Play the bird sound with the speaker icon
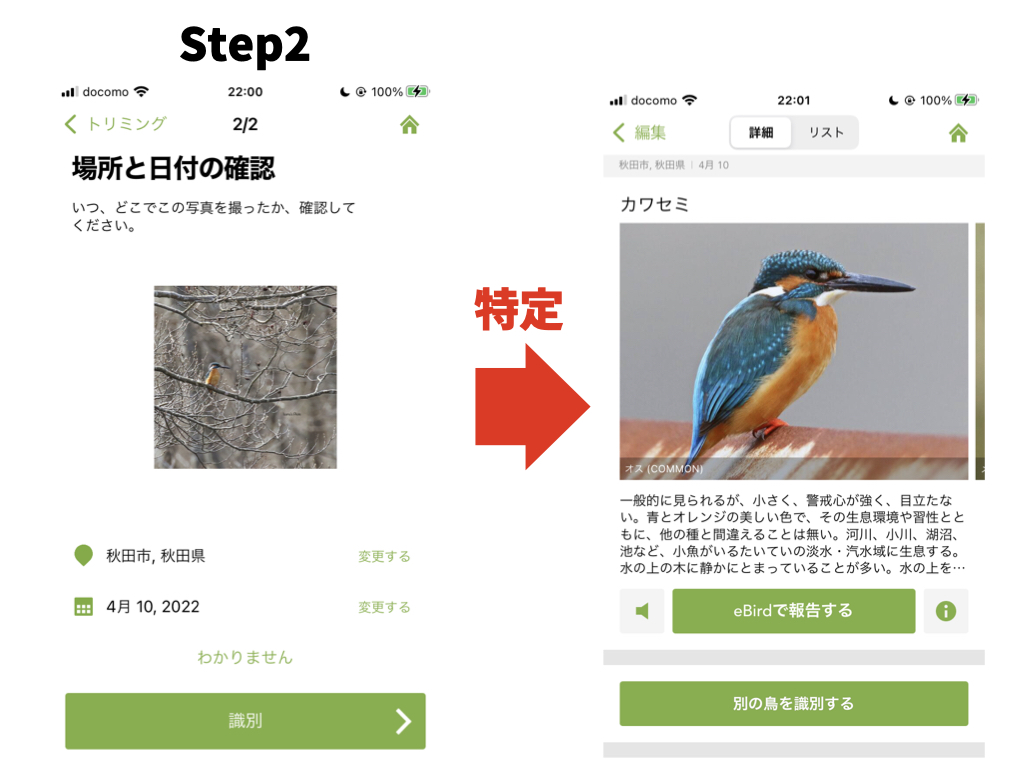The image size is (1024, 768). pyautogui.click(x=642, y=611)
